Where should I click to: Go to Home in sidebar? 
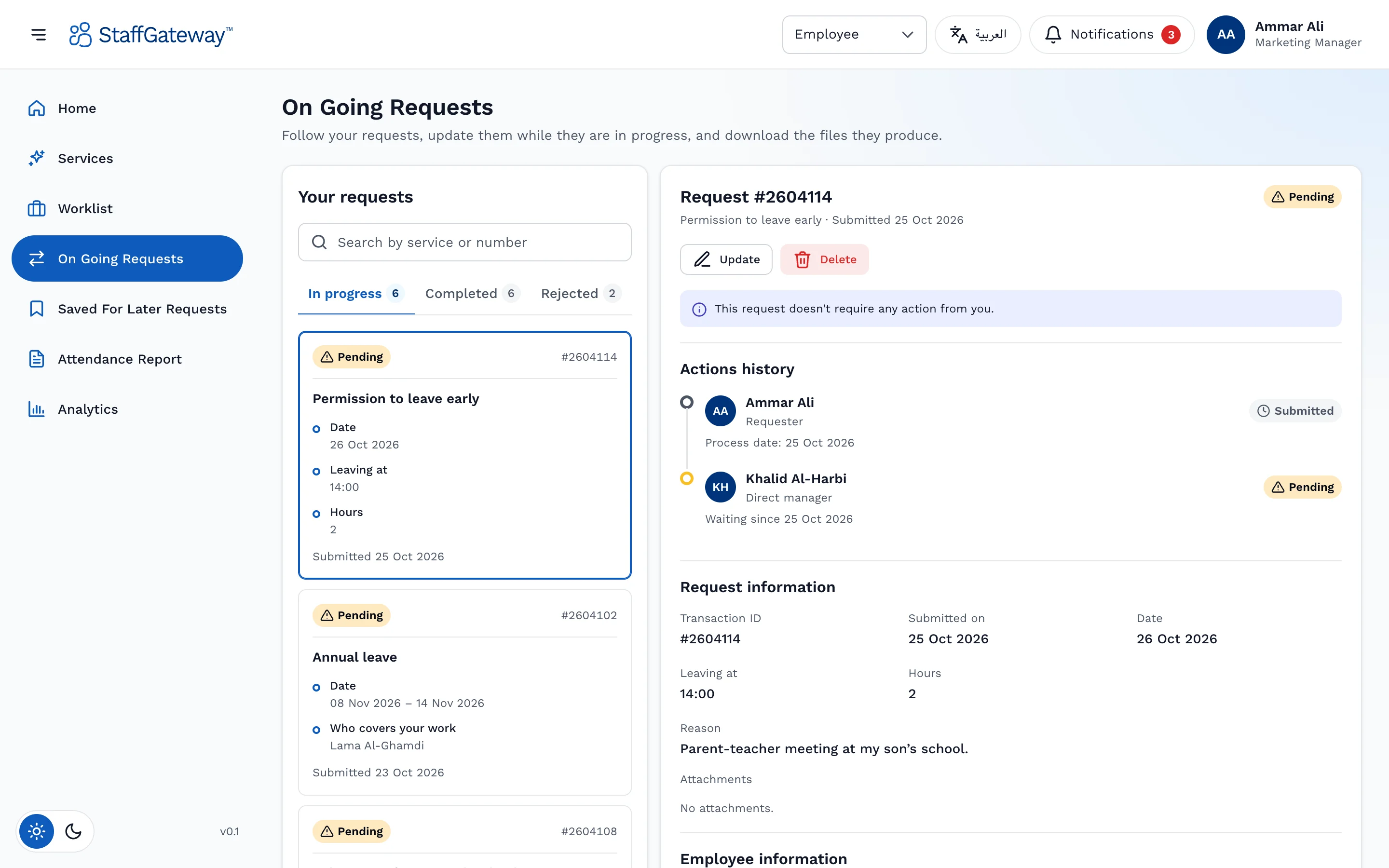tap(127, 108)
